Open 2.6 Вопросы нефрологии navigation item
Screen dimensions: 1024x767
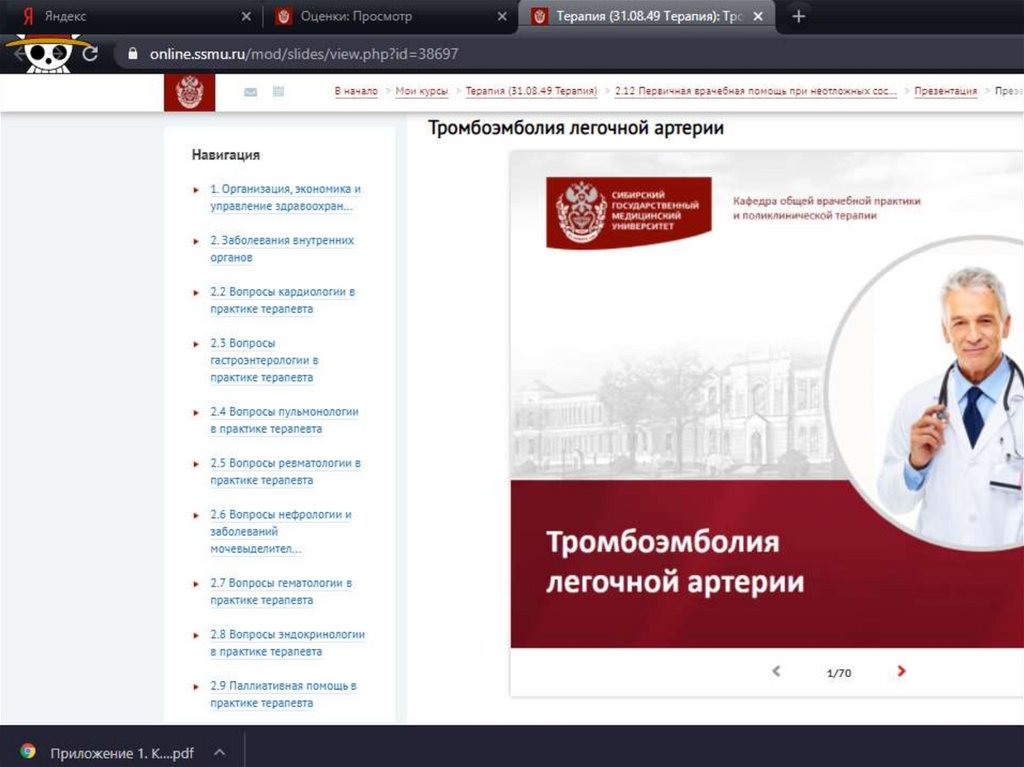click(281, 531)
